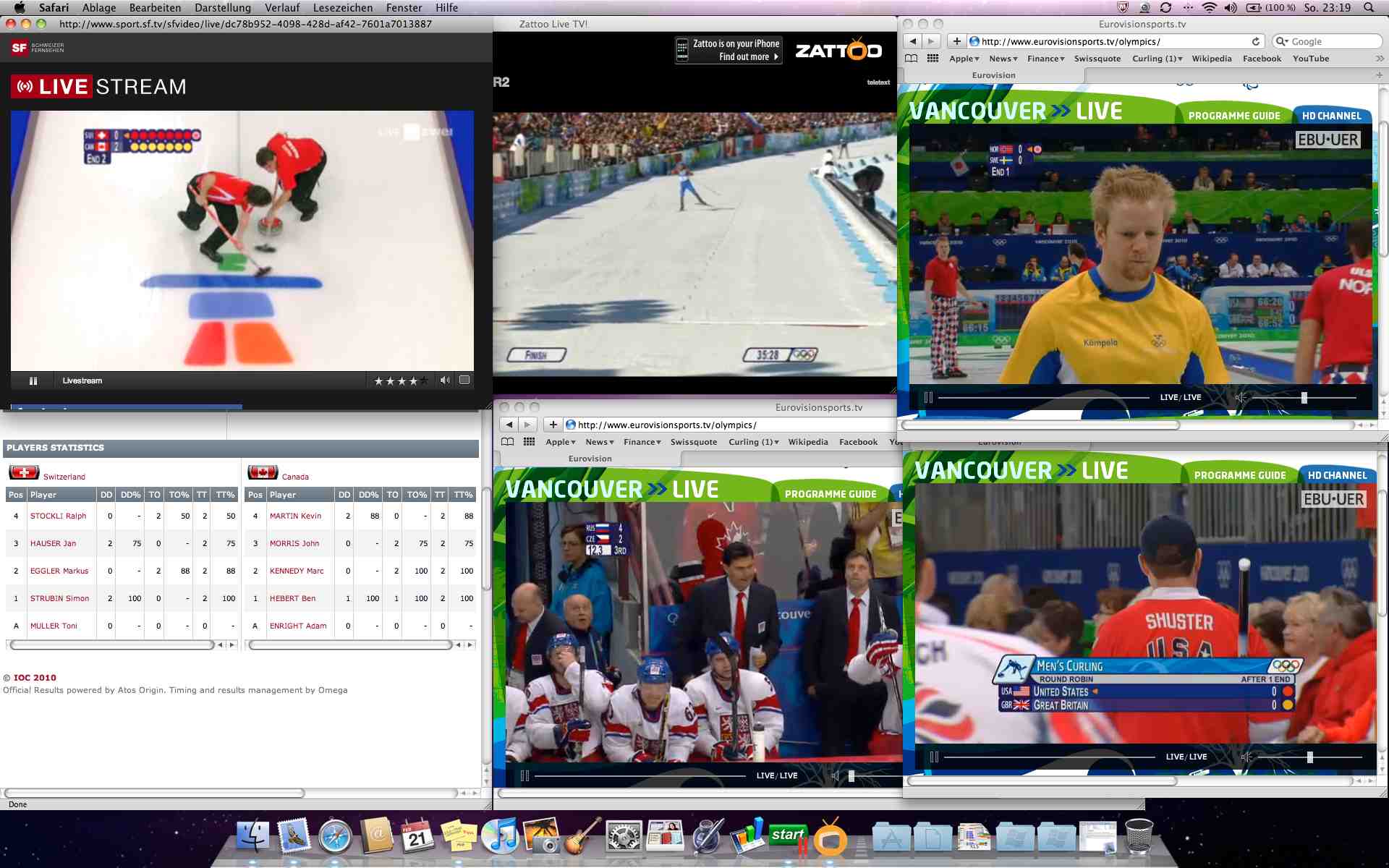Switch to HD CHANNEL in bottom-right player

[x=1338, y=475]
